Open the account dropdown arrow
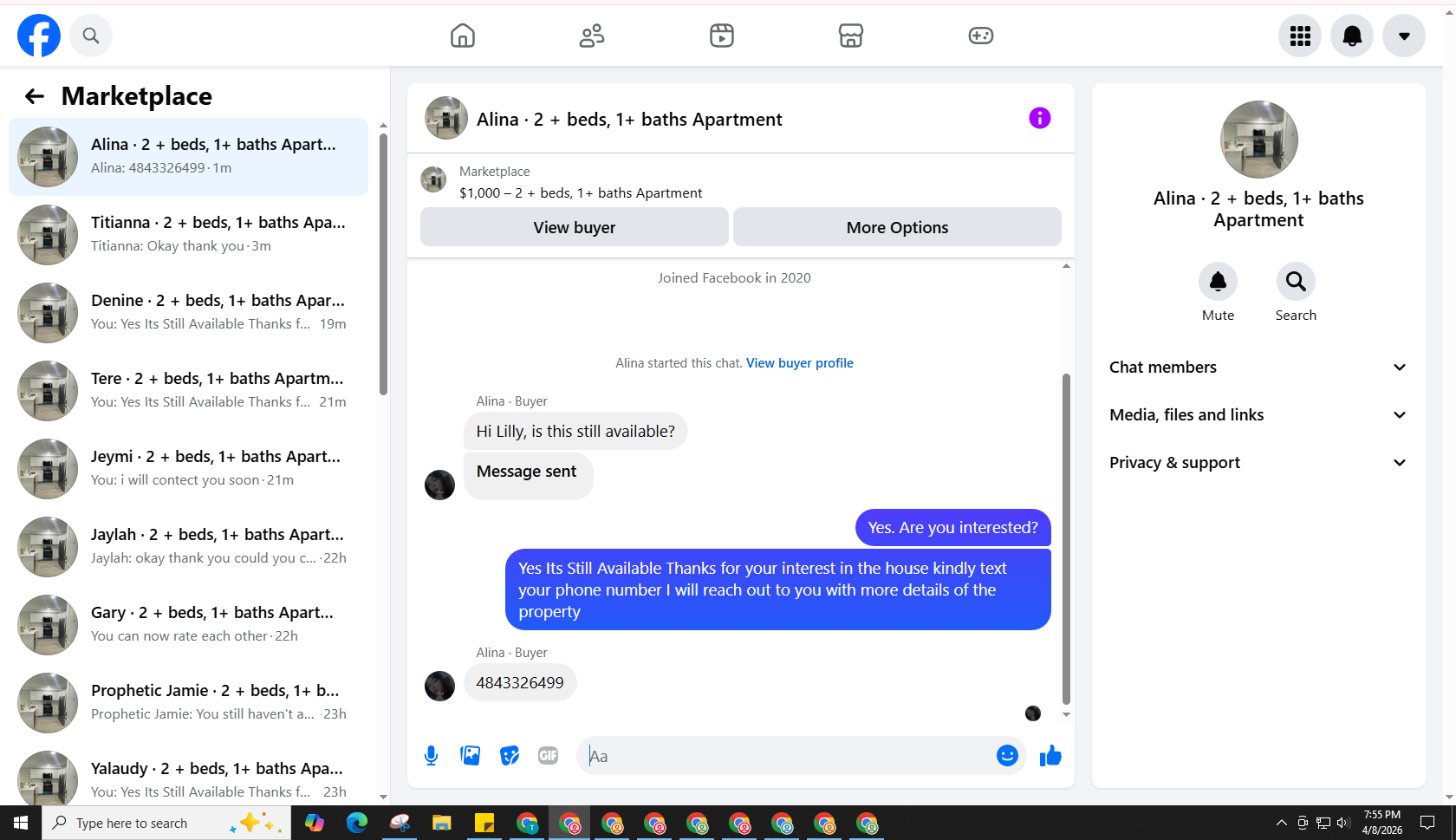 [1404, 36]
